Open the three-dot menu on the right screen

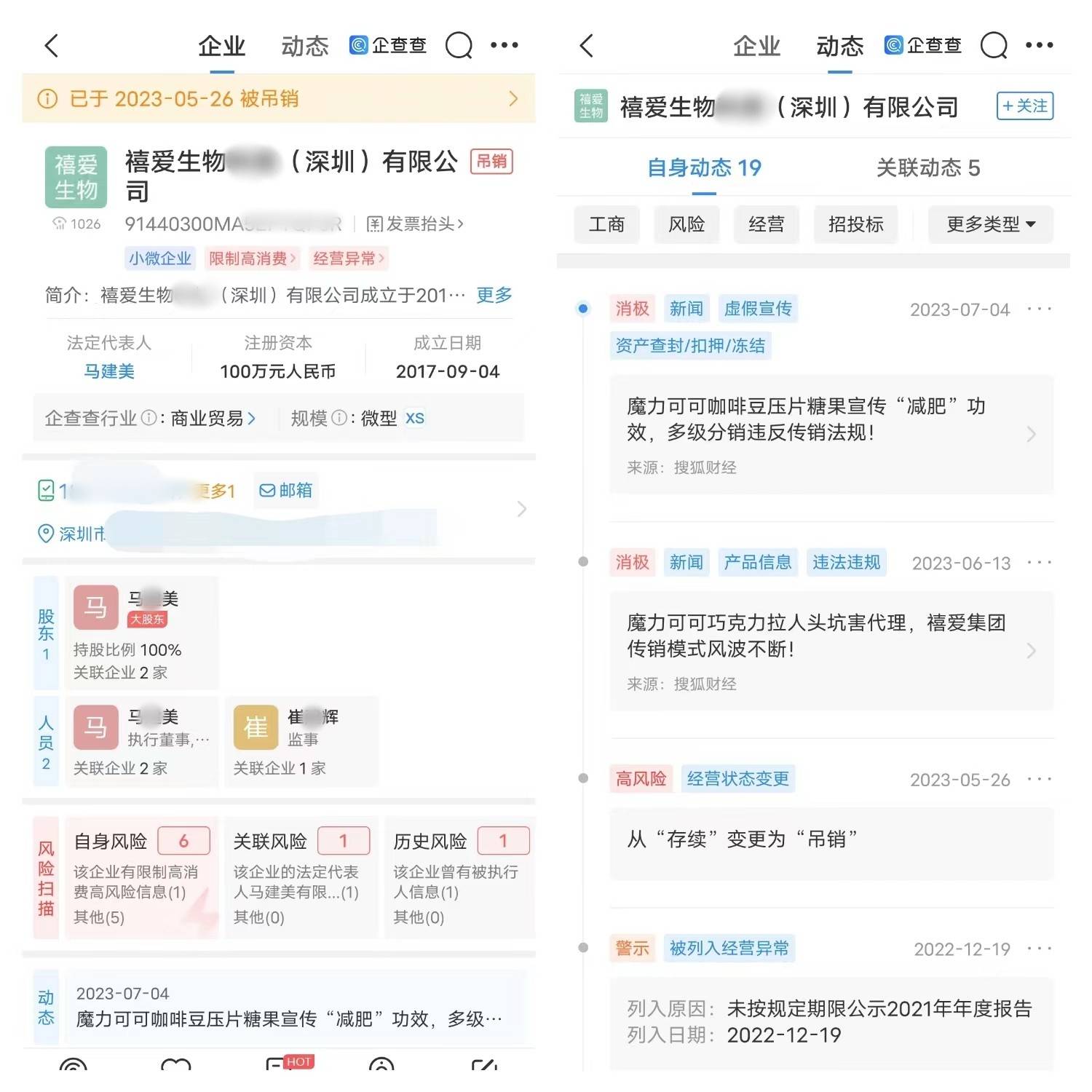1039,45
